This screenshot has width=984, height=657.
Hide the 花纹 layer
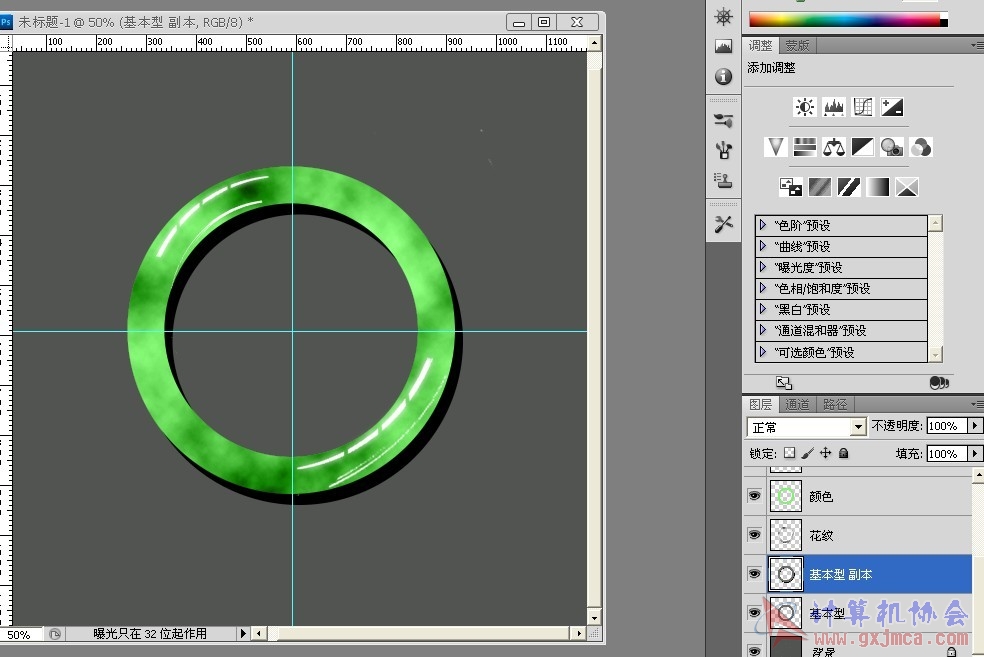click(754, 535)
